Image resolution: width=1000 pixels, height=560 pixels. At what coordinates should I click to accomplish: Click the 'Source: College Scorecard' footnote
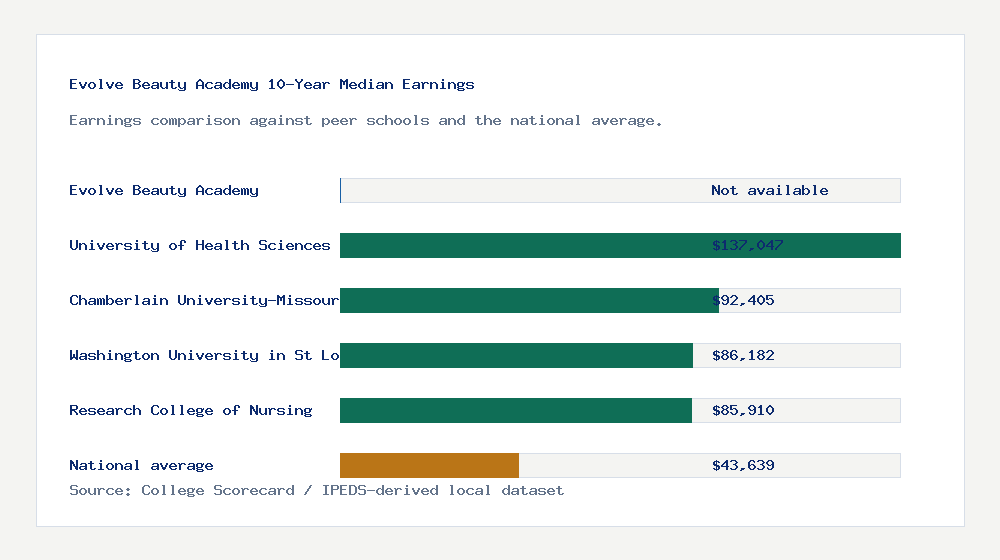[x=316, y=490]
